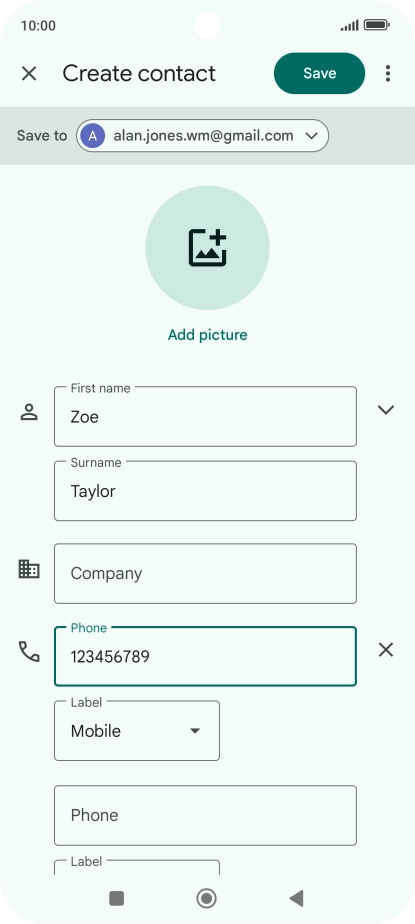Open the Save to account dropdown
The width and height of the screenshot is (415, 924).
tap(202, 136)
